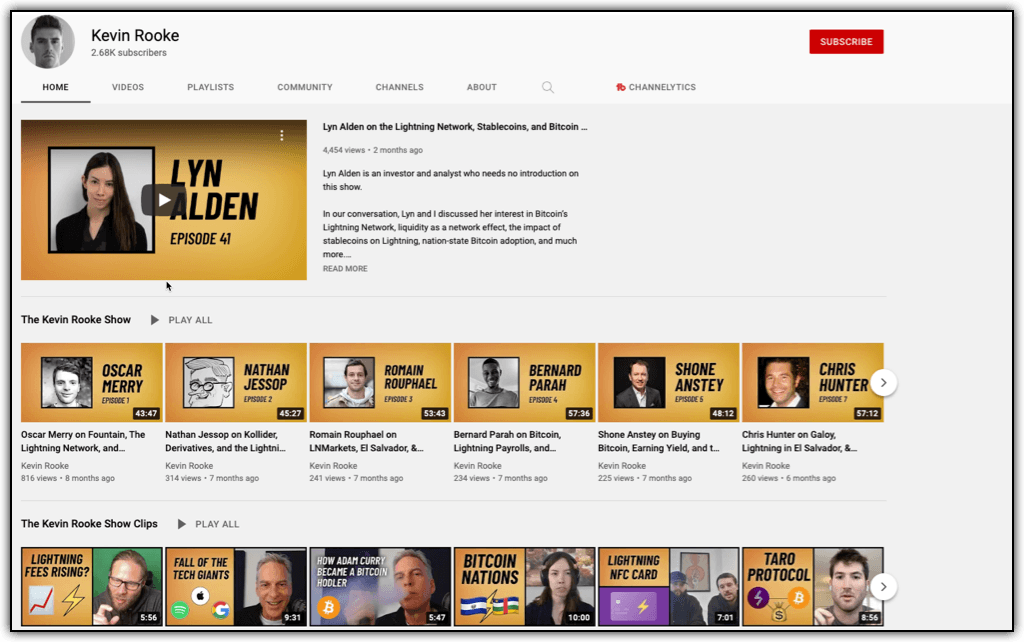
Task: Open Chris Hunter on Galoy video title
Action: coord(799,441)
